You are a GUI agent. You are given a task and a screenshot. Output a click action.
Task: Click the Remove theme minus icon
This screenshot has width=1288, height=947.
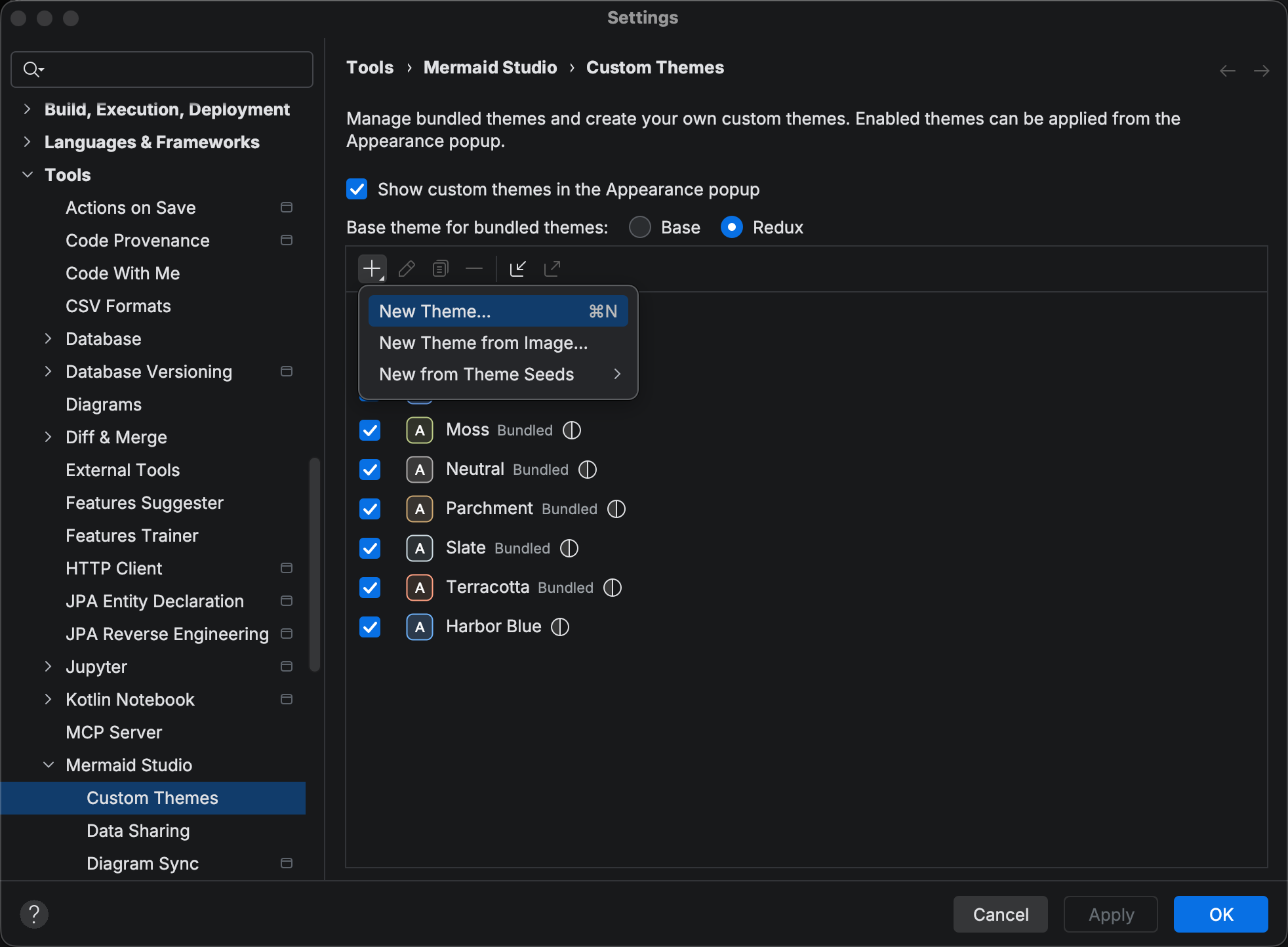(x=474, y=268)
